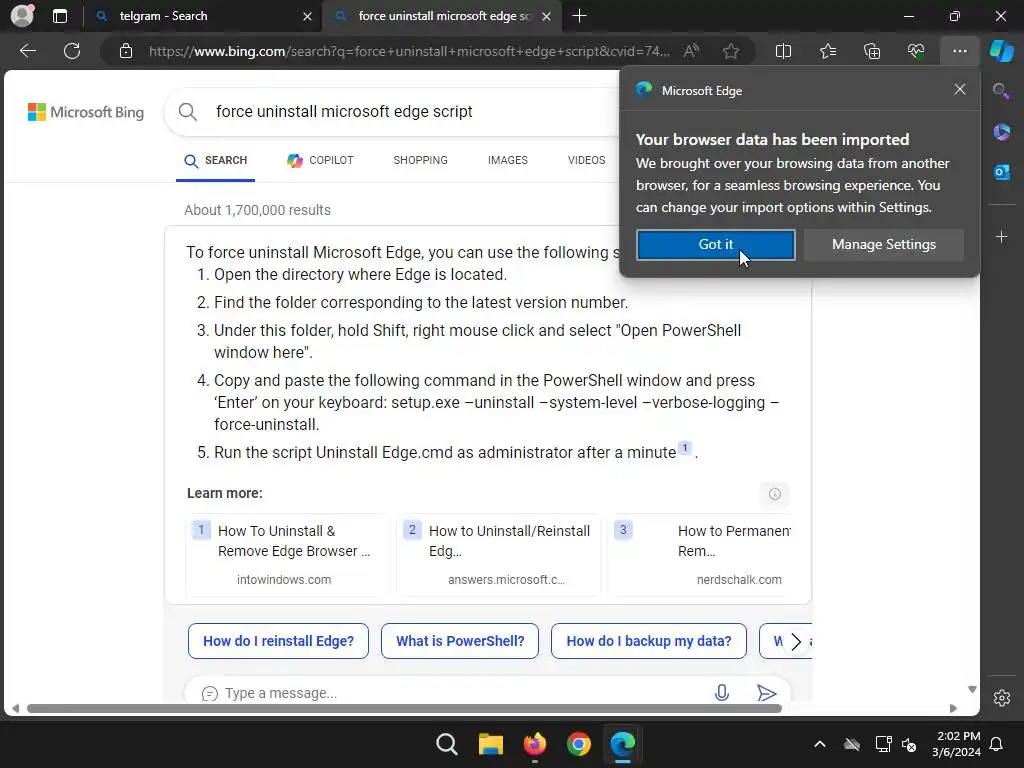This screenshot has width=1024, height=768.
Task: Open the tab actions menu icon
Action: pos(59,16)
